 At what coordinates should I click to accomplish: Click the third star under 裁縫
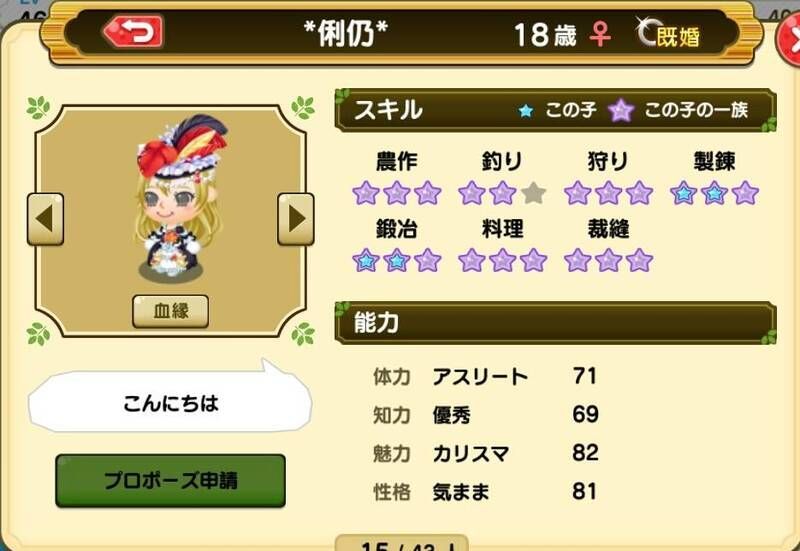639,260
